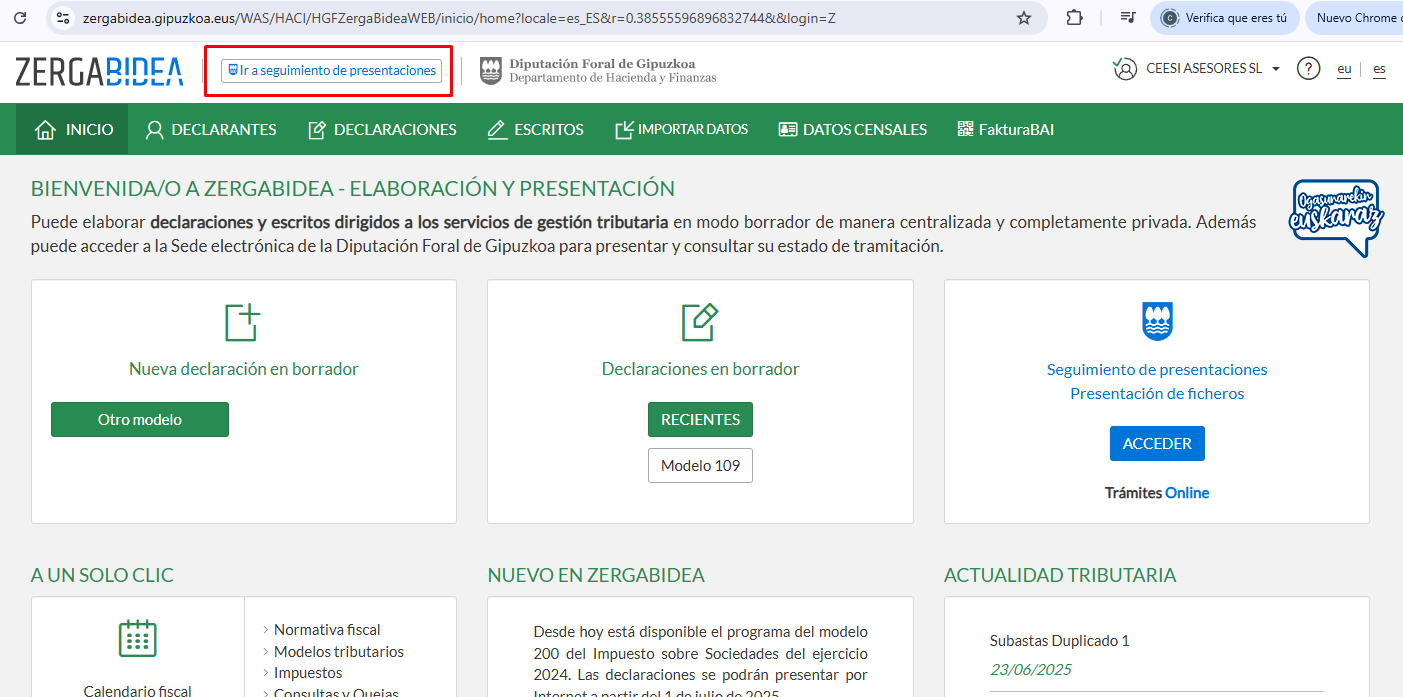This screenshot has width=1403, height=697.
Task: Click the 'Nuevo Chrome' update button
Action: point(1355,18)
